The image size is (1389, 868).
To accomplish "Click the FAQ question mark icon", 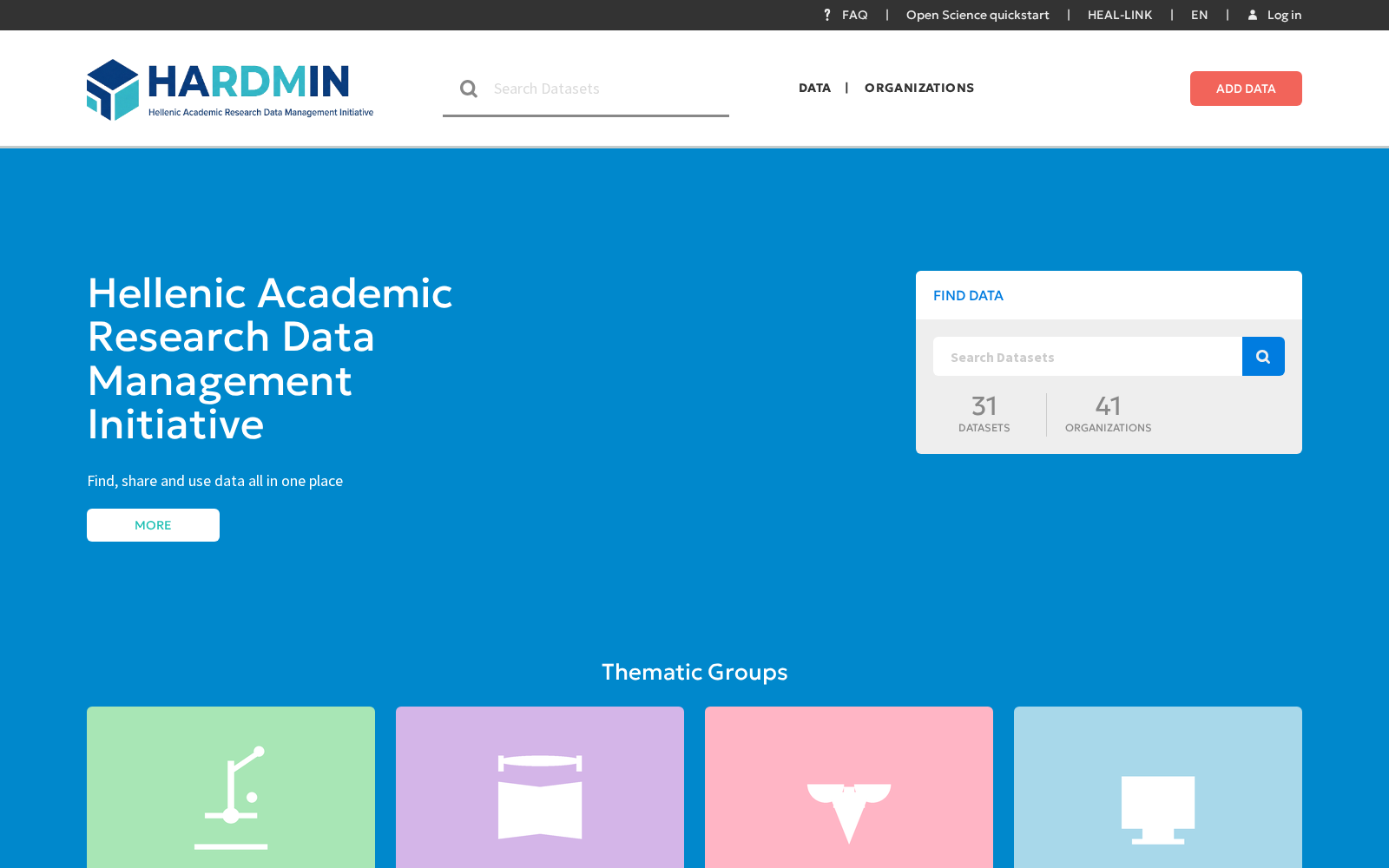I will tap(827, 15).
